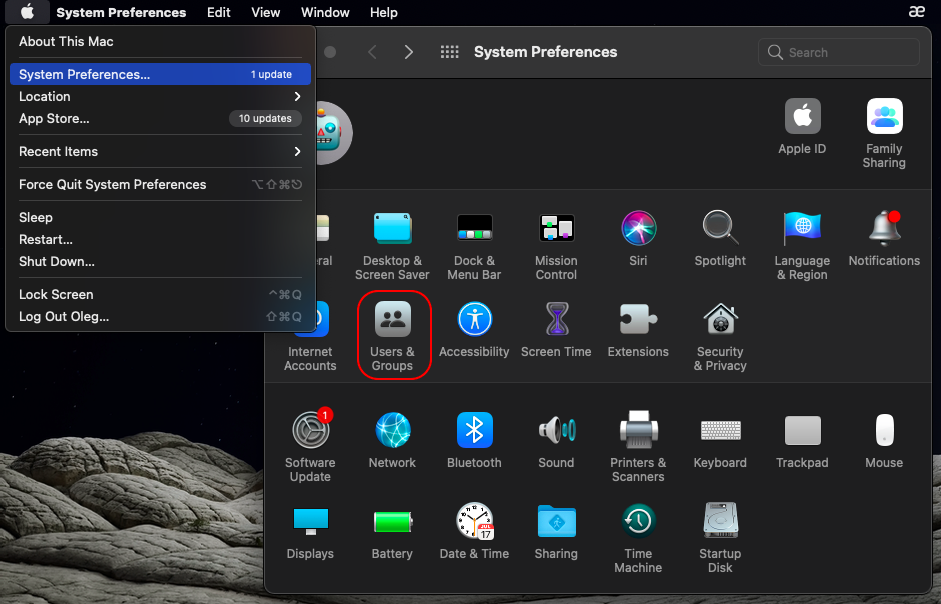
Task: Select Shut Down… from Apple menu
Action: pyautogui.click(x=160, y=261)
